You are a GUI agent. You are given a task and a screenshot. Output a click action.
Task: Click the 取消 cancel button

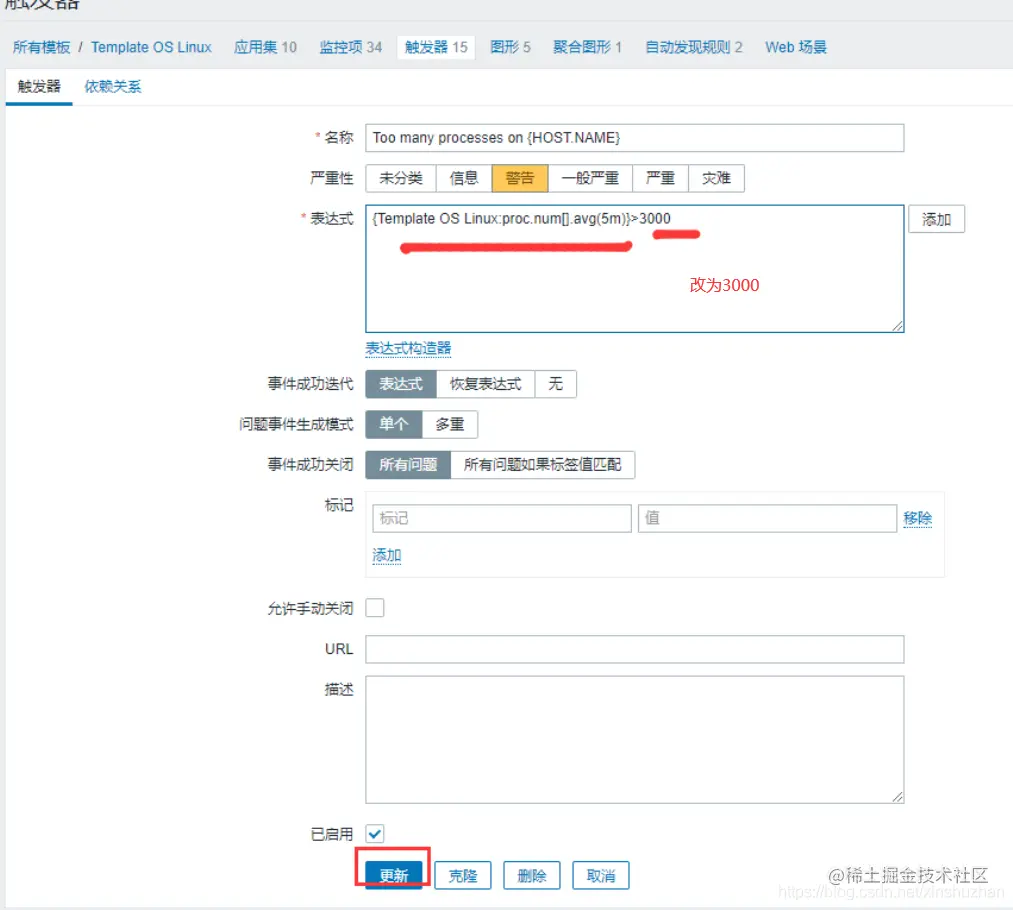[x=601, y=876]
